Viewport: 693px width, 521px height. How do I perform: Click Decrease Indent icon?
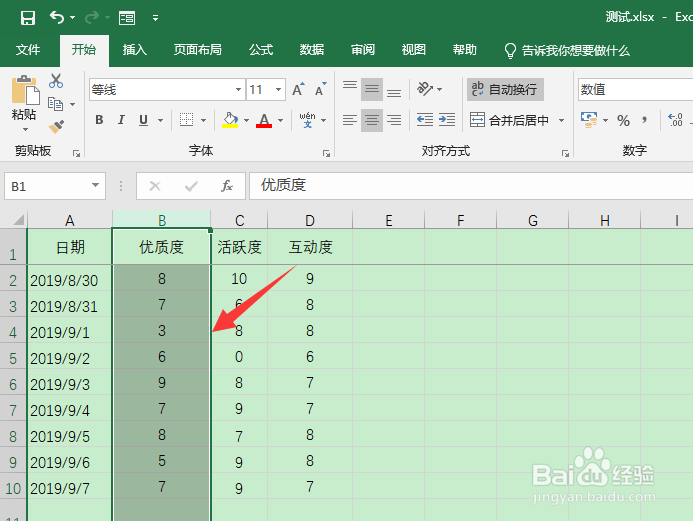tap(425, 120)
